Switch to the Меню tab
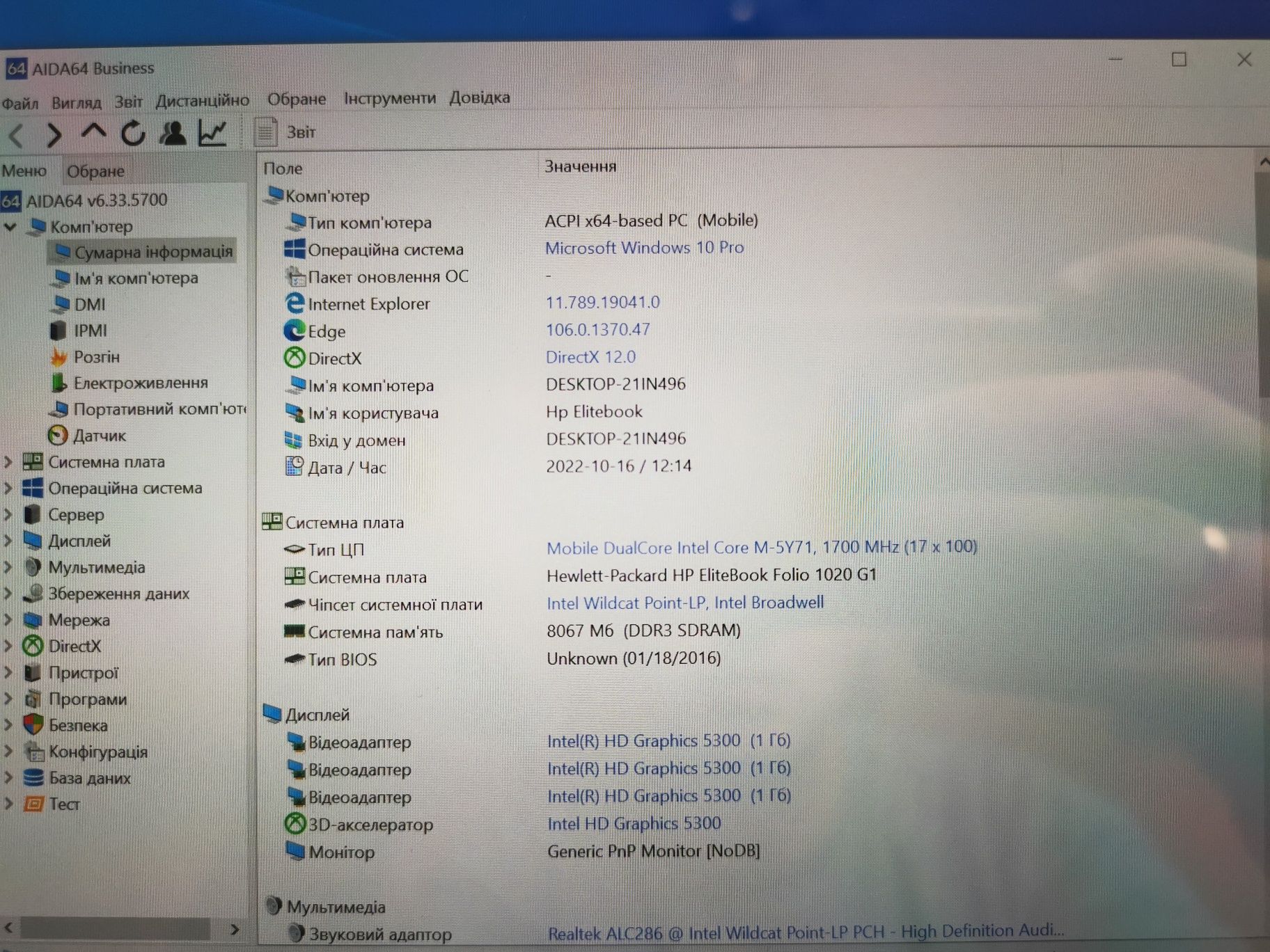Viewport: 1270px width, 952px height. coord(24,170)
